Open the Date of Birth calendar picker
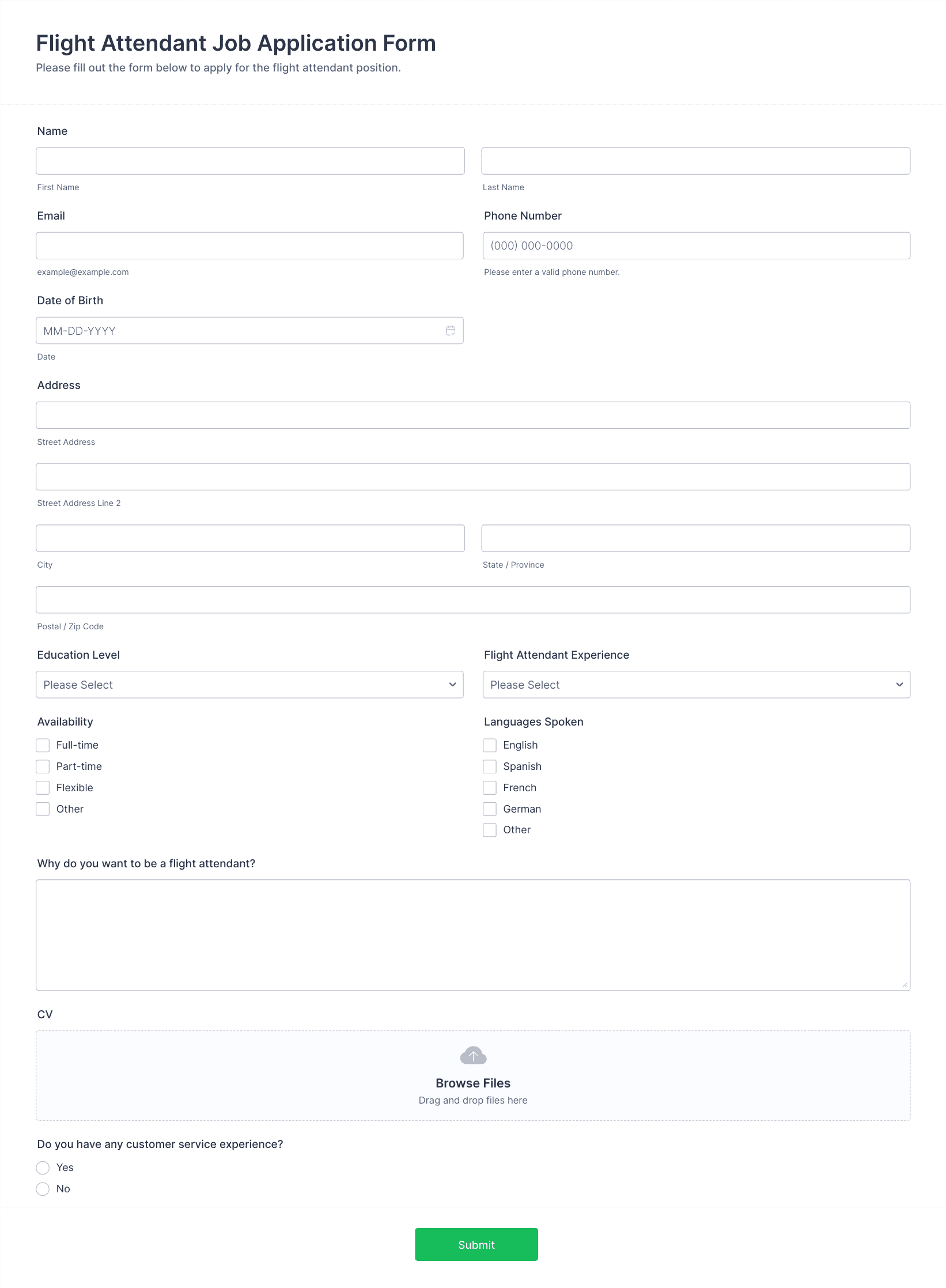 tap(451, 331)
